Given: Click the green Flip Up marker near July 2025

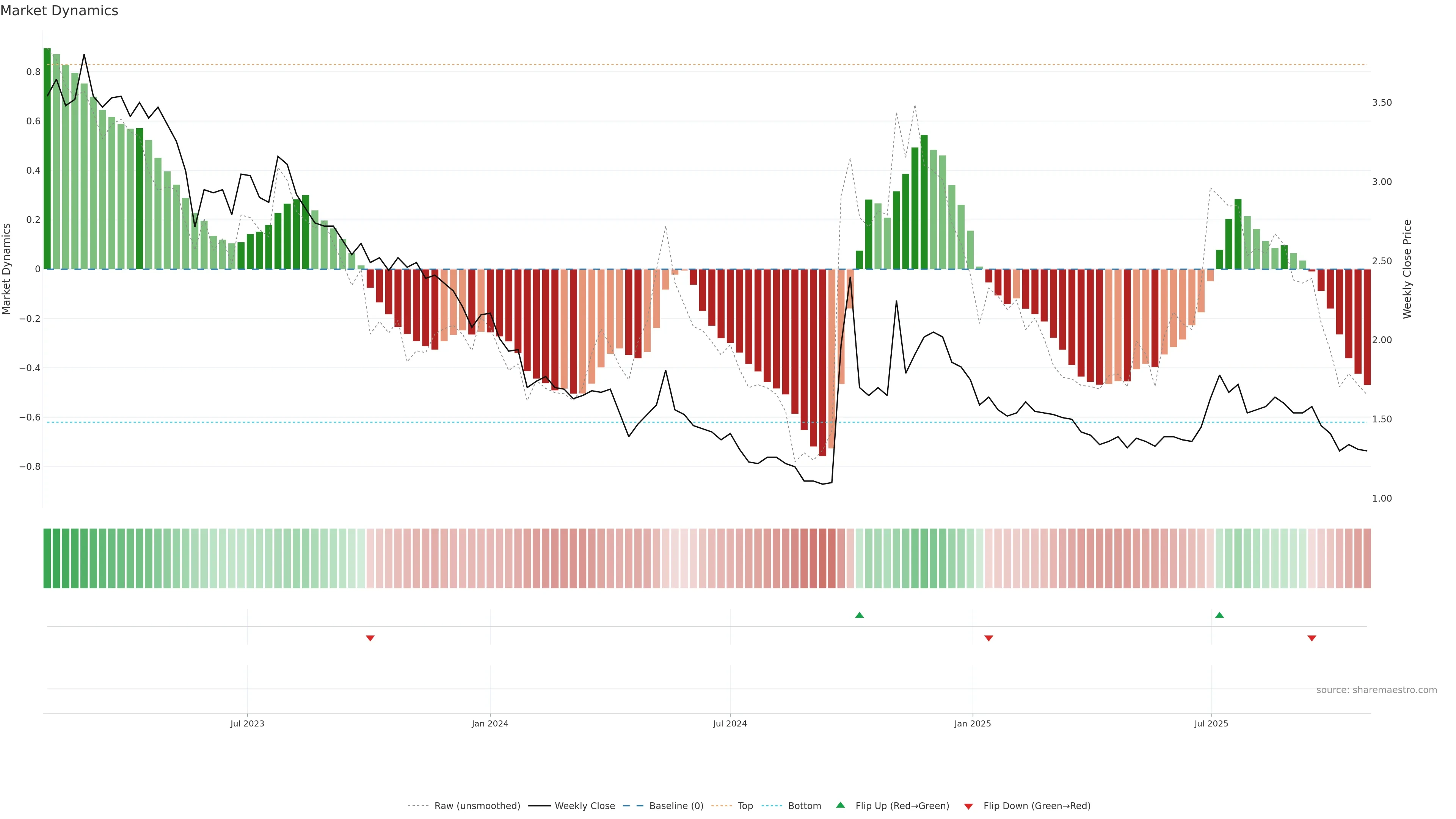Looking at the screenshot, I should click(x=1219, y=615).
